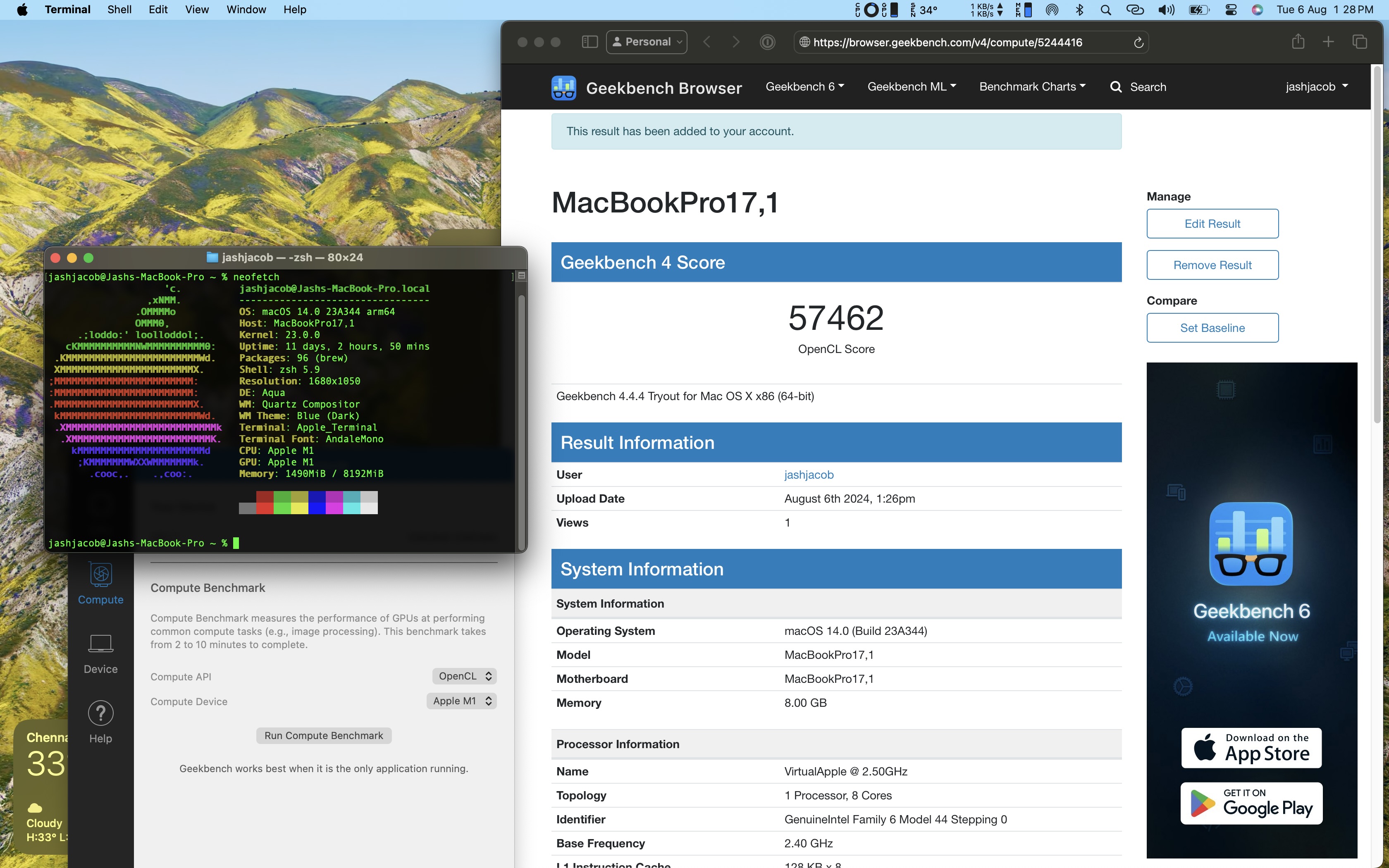Image resolution: width=1389 pixels, height=868 pixels.
Task: Click the MacBookPro17,1 page heading
Action: [665, 203]
